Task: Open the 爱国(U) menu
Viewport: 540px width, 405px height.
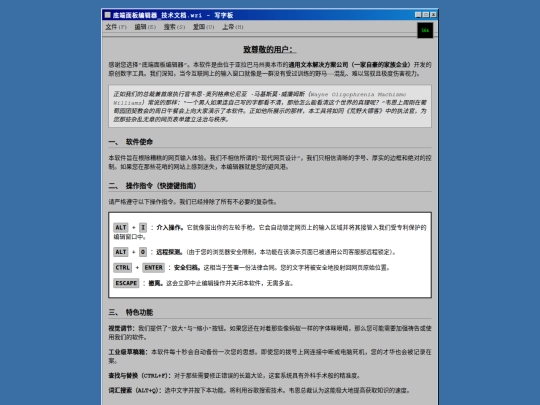Action: click(203, 27)
